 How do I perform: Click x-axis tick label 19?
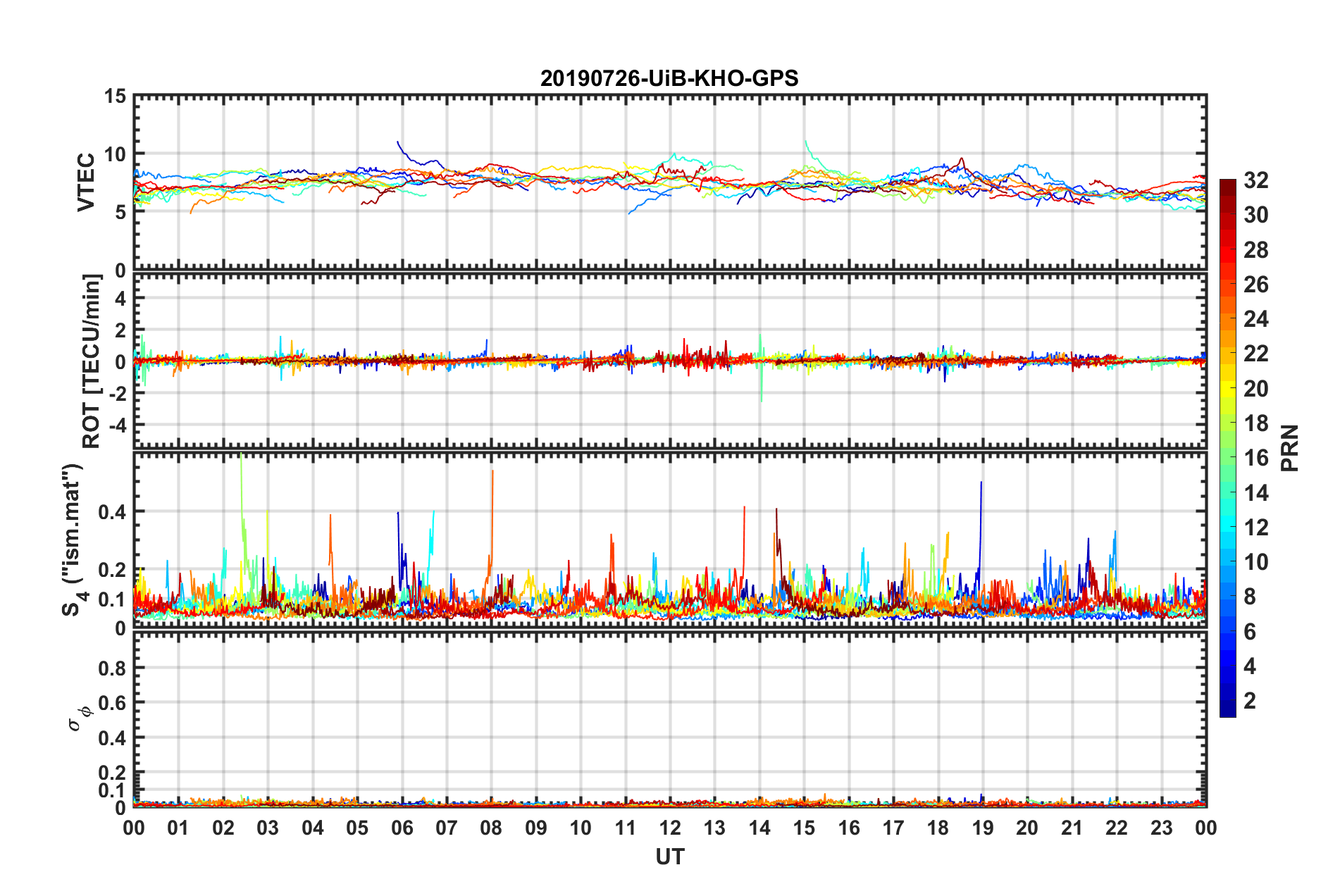[983, 828]
